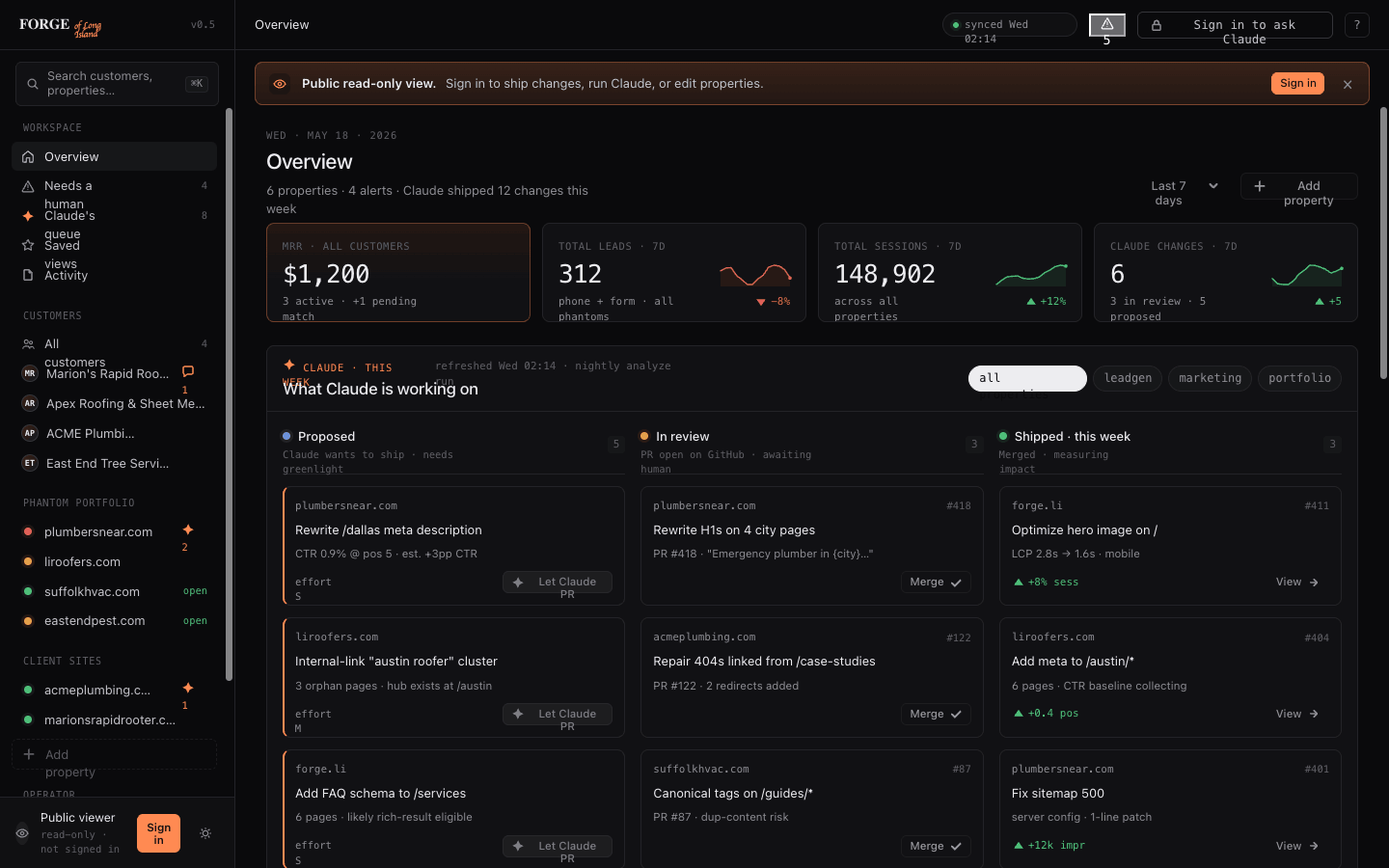This screenshot has width=1389, height=868.
Task: Focus the Search customers, properties field
Action: (x=117, y=84)
